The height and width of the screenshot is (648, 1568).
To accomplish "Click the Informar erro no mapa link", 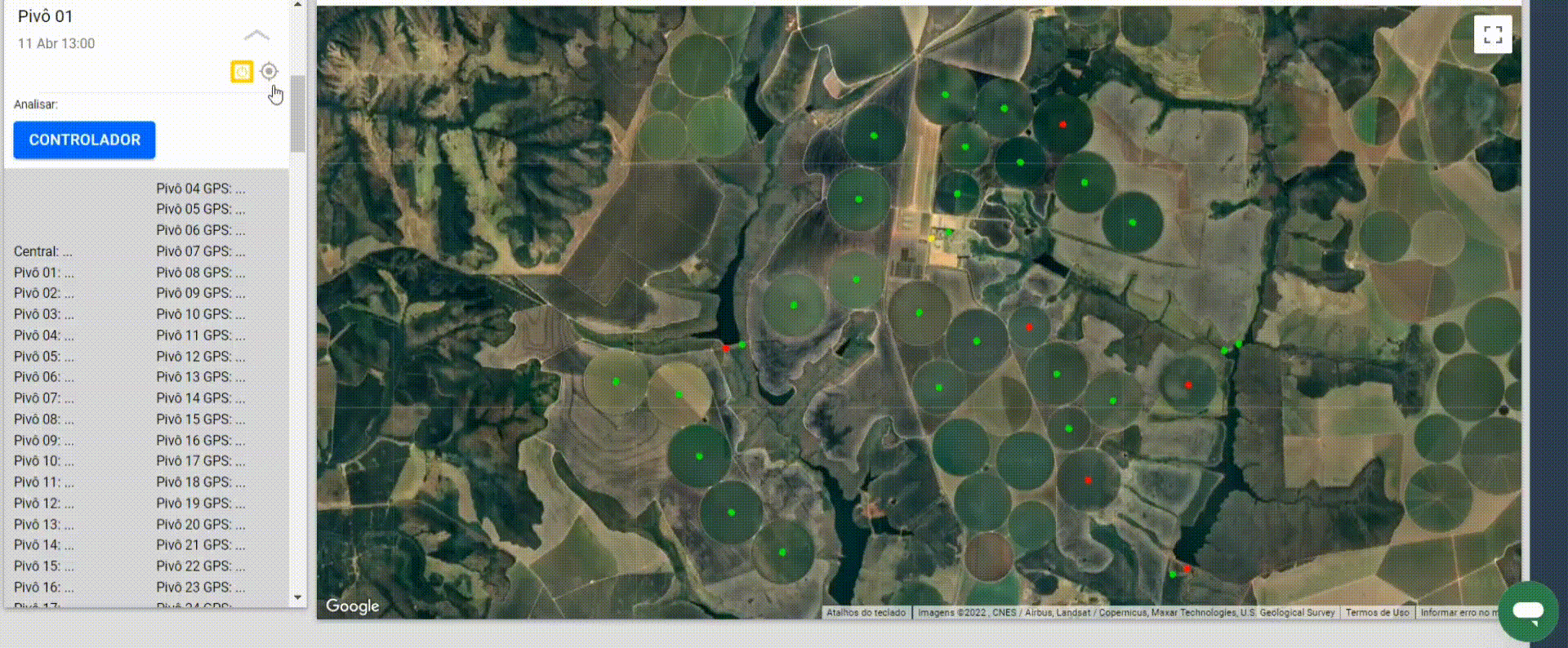I will tap(1459, 612).
